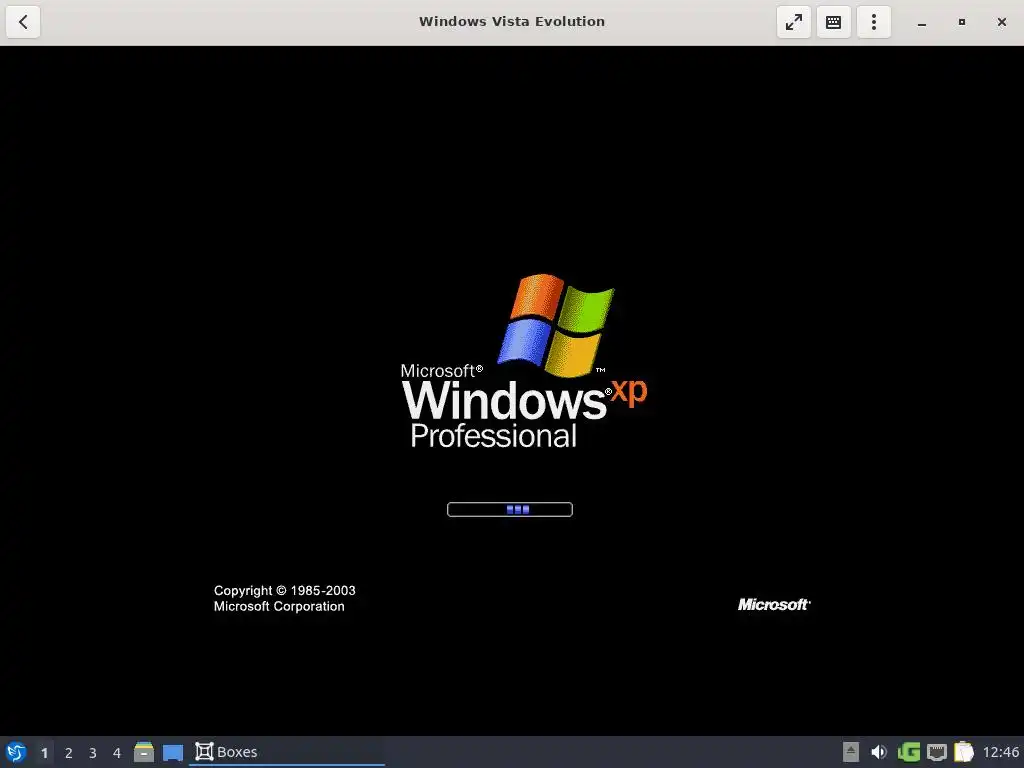This screenshot has width=1024, height=768.
Task: Click the Windows XP flag logo
Action: (556, 325)
